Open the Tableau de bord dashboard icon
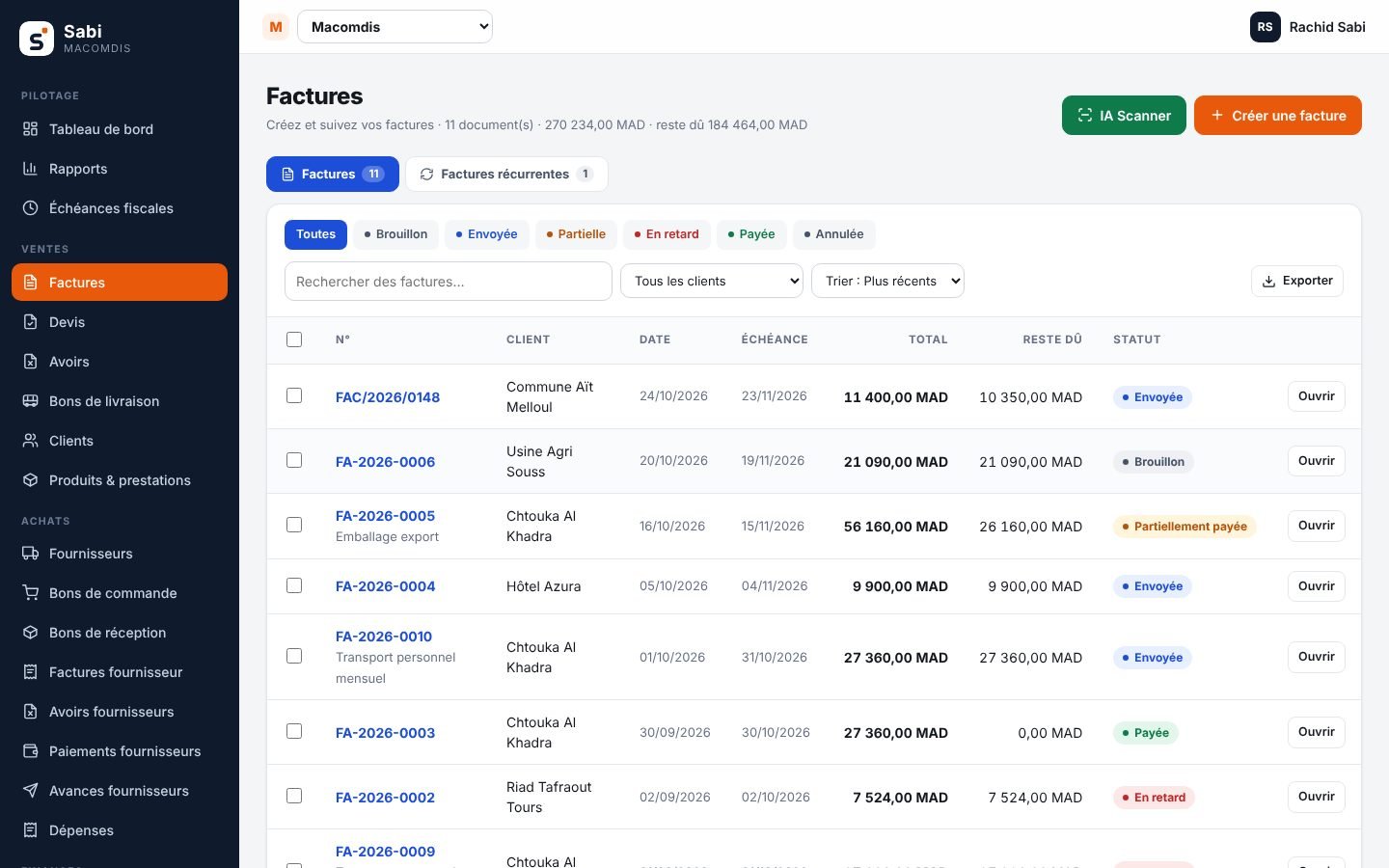1389x868 pixels. pyautogui.click(x=30, y=129)
